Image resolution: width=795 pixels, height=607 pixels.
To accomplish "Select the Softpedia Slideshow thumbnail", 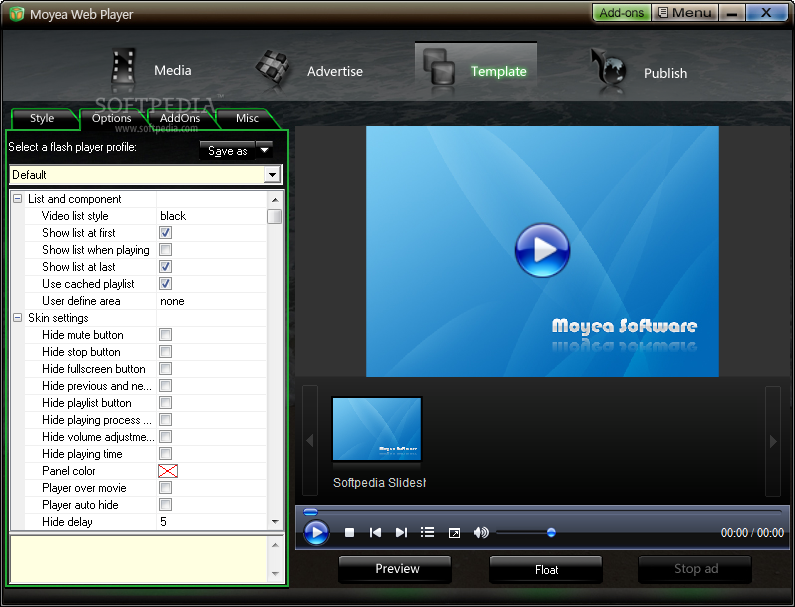I will click(377, 429).
